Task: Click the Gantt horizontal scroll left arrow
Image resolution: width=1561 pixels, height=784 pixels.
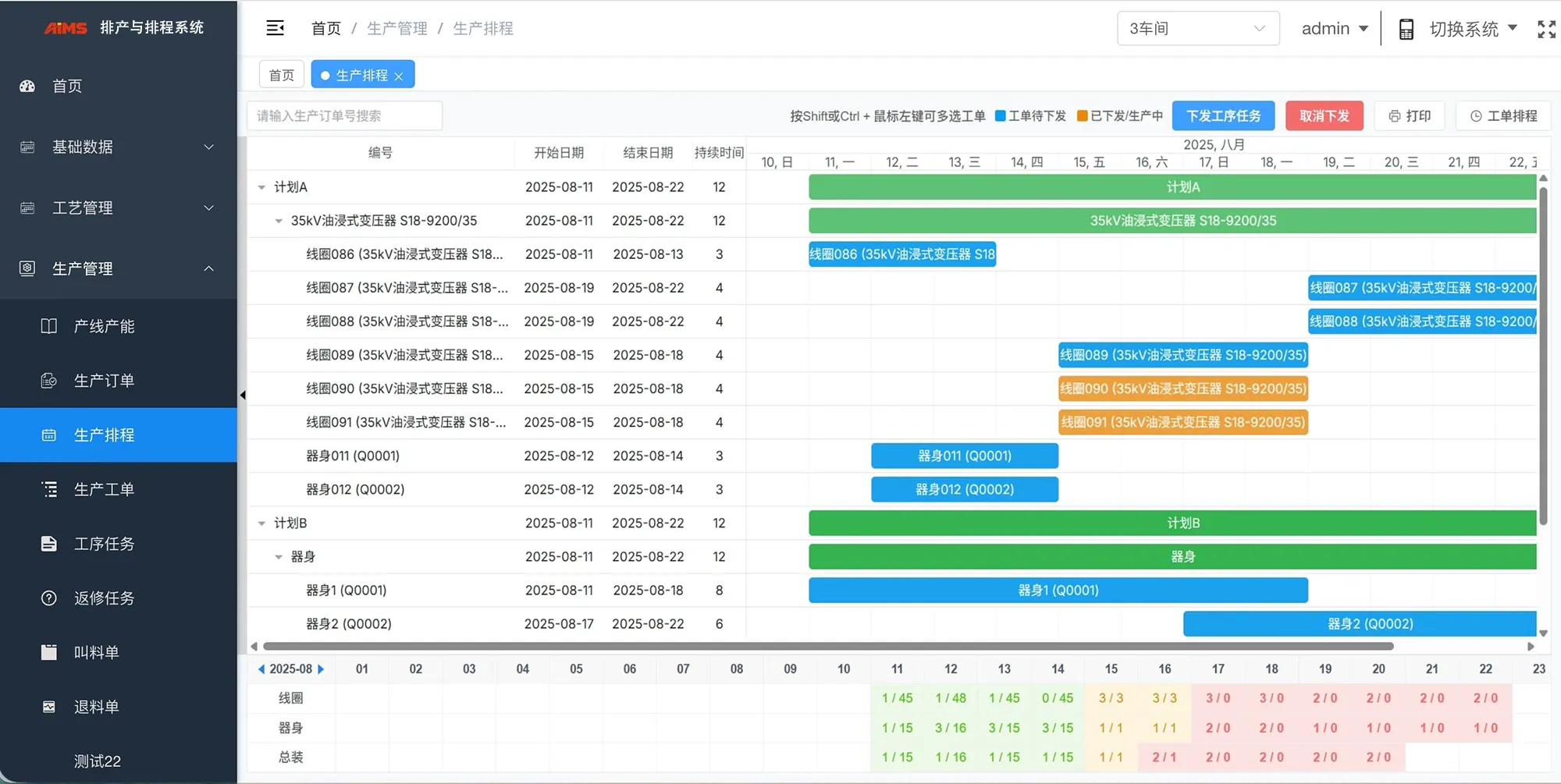Action: pyautogui.click(x=254, y=646)
